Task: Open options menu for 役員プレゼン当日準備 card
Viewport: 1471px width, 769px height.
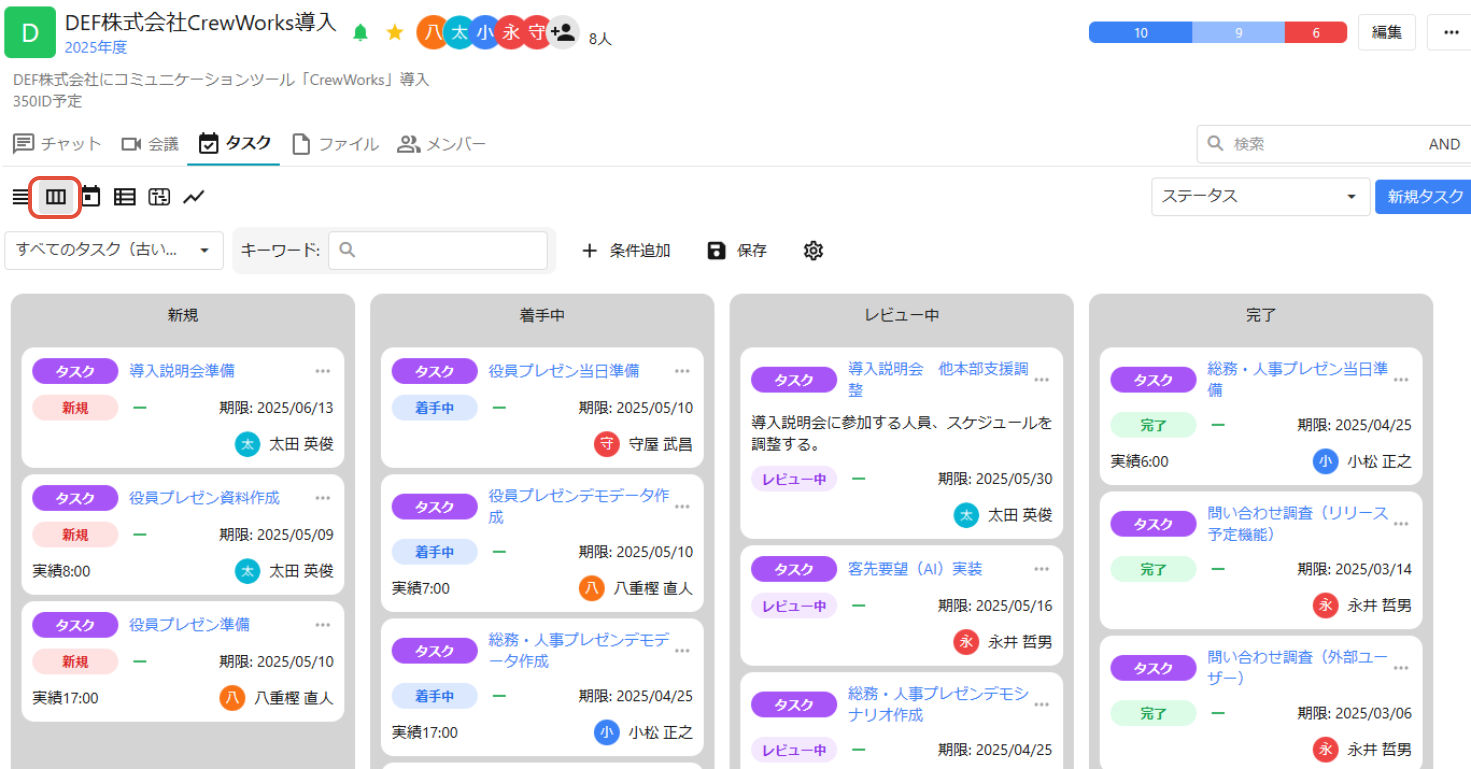Action: click(x=682, y=371)
